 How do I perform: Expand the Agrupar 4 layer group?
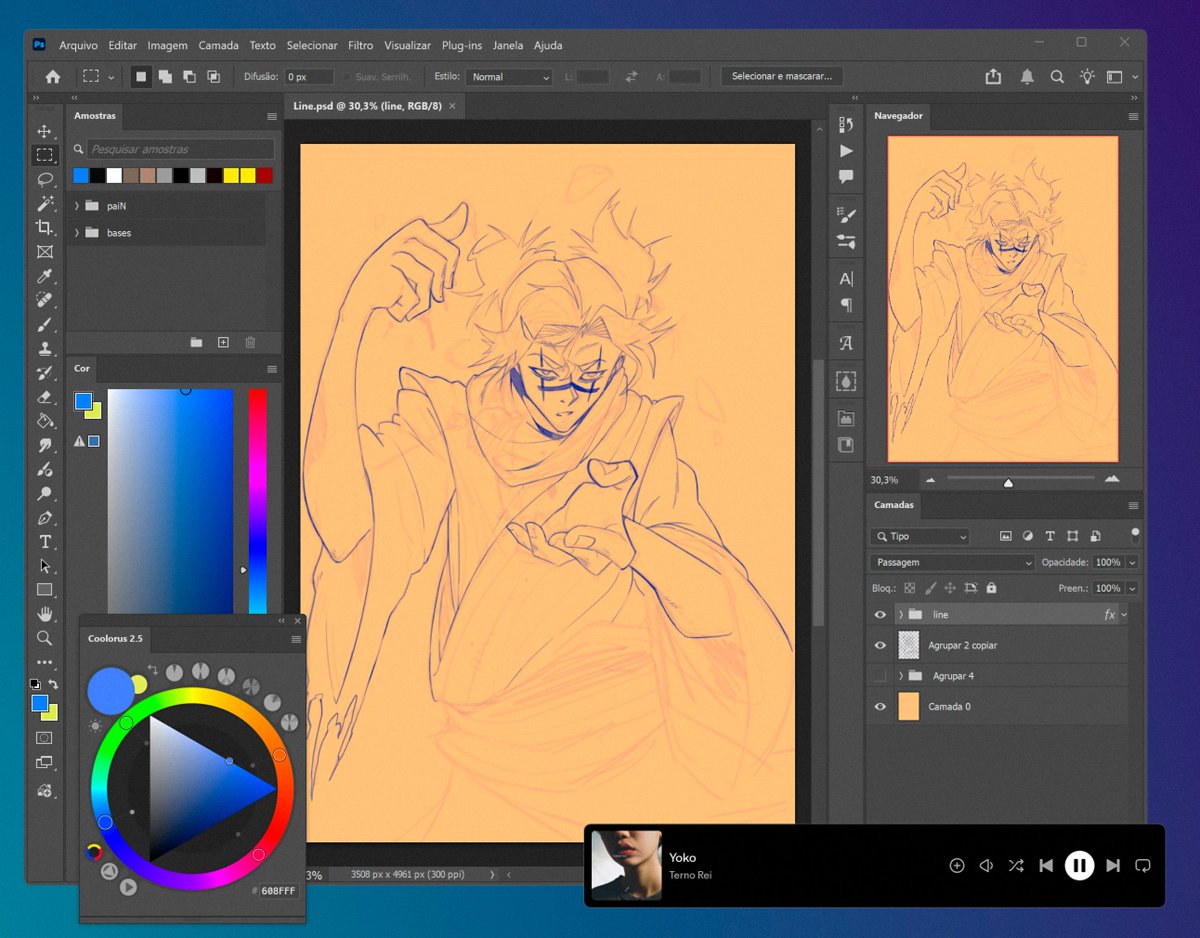coord(901,676)
